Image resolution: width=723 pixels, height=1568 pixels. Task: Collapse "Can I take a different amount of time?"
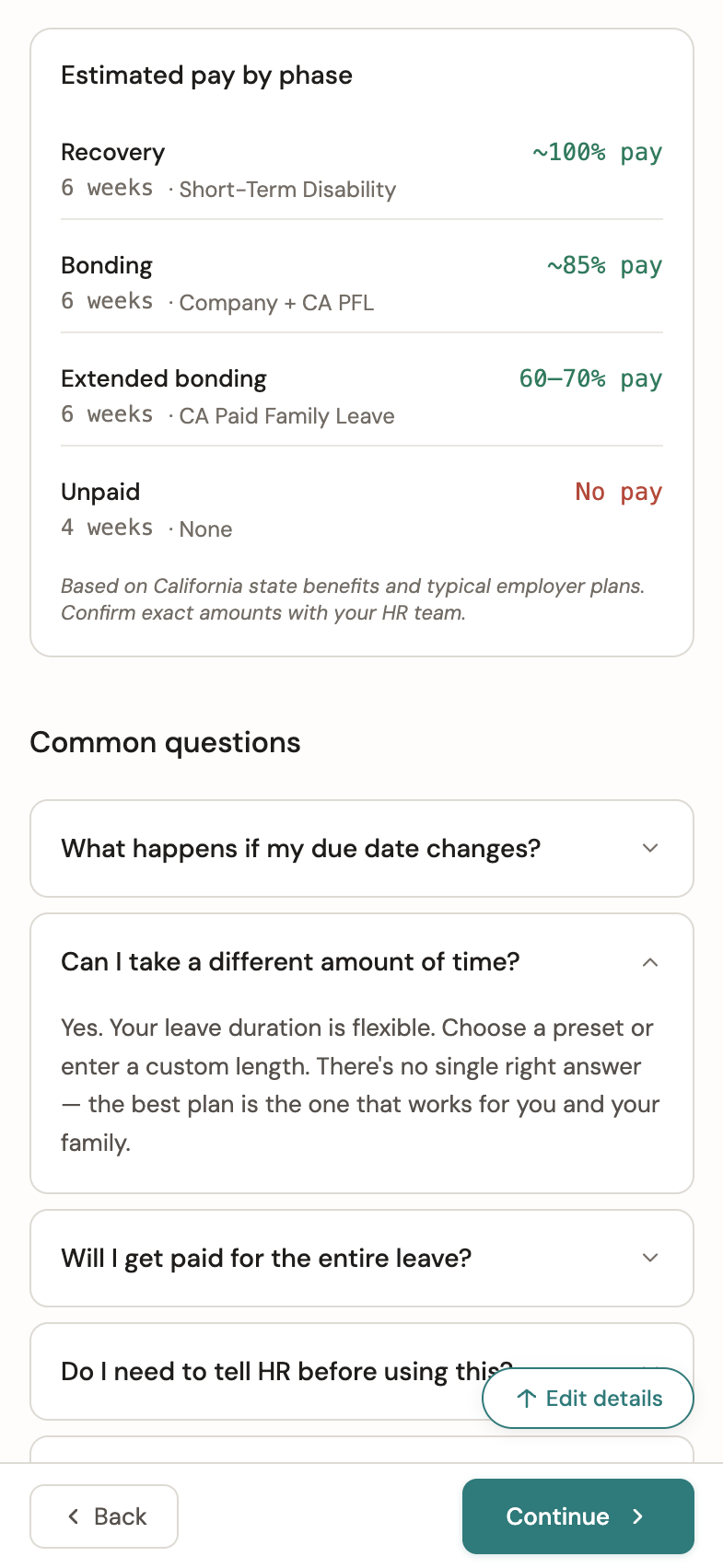pos(290,962)
